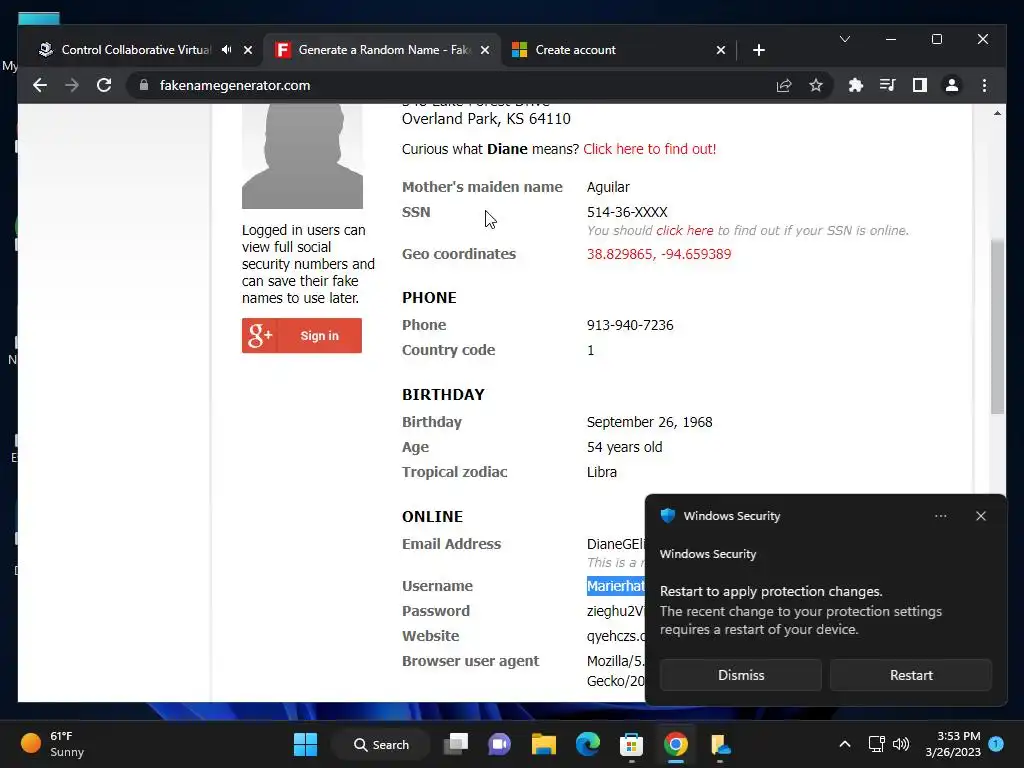This screenshot has width=1024, height=768.
Task: Open File Explorer from the taskbar
Action: click(543, 744)
